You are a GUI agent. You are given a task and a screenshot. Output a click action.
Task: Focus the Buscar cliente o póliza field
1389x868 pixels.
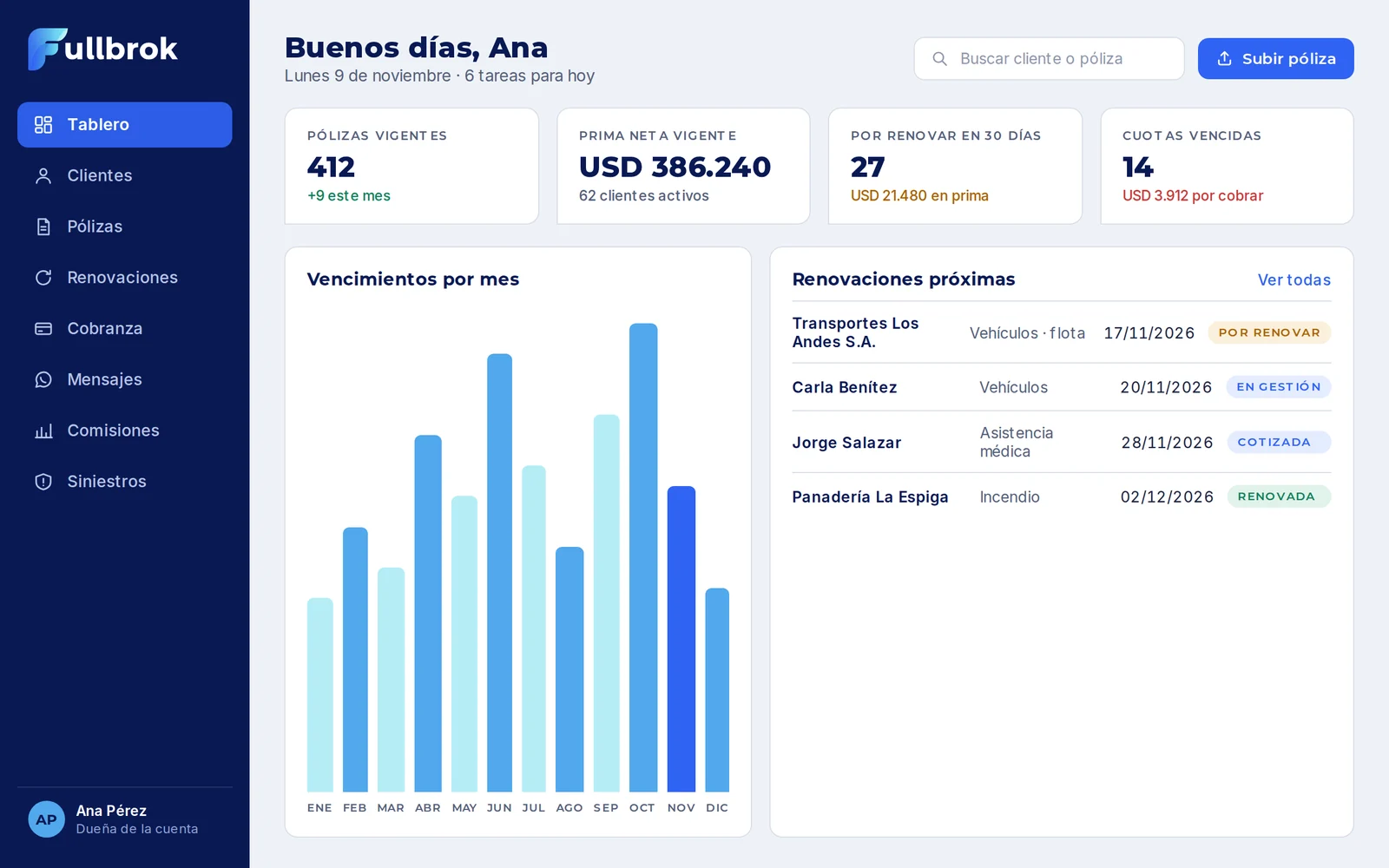point(1049,59)
